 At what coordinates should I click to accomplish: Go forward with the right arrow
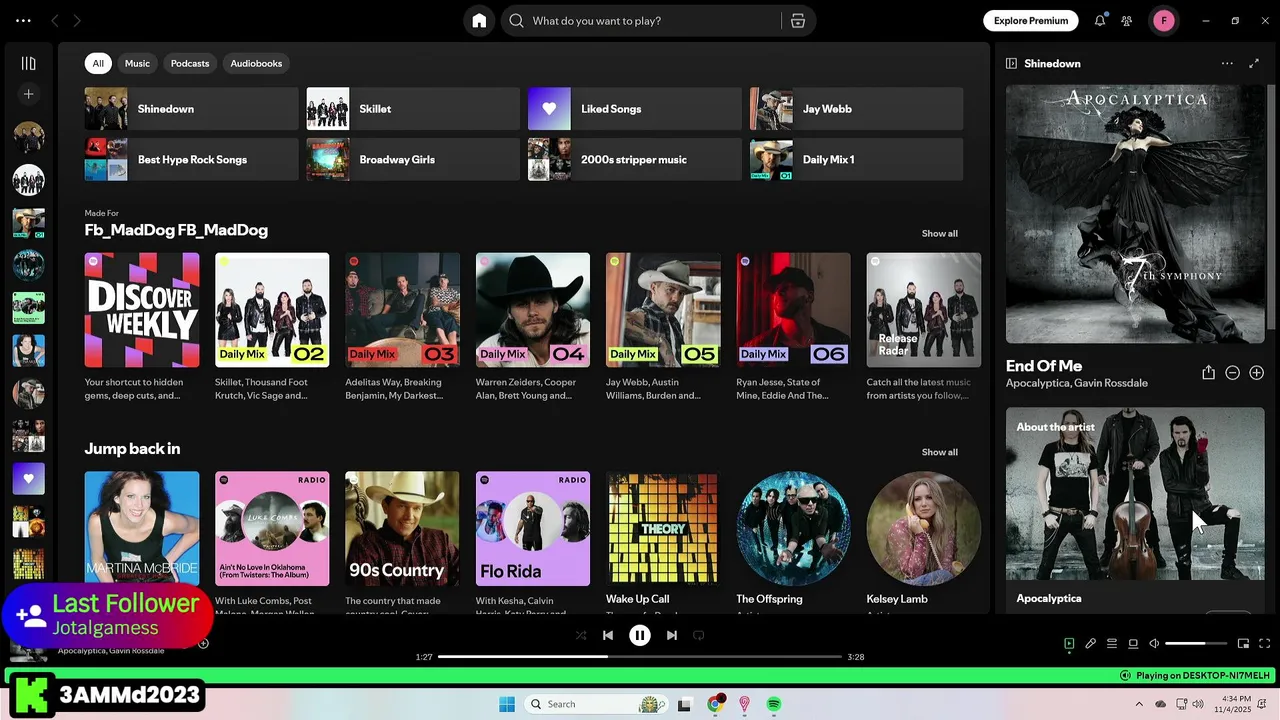[x=77, y=21]
